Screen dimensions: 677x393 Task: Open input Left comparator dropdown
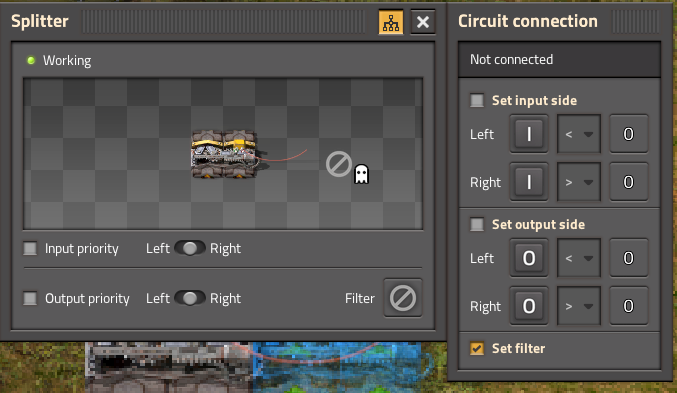(x=579, y=134)
